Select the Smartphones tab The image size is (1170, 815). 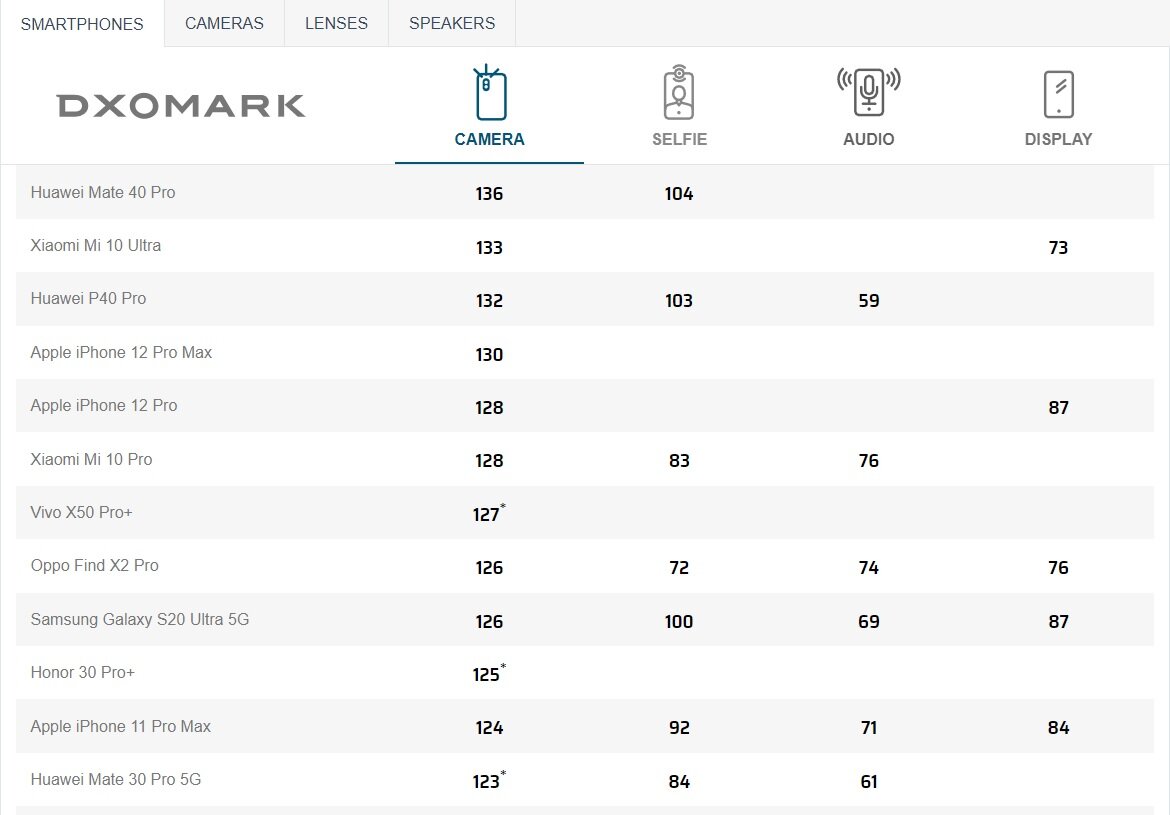pos(82,24)
